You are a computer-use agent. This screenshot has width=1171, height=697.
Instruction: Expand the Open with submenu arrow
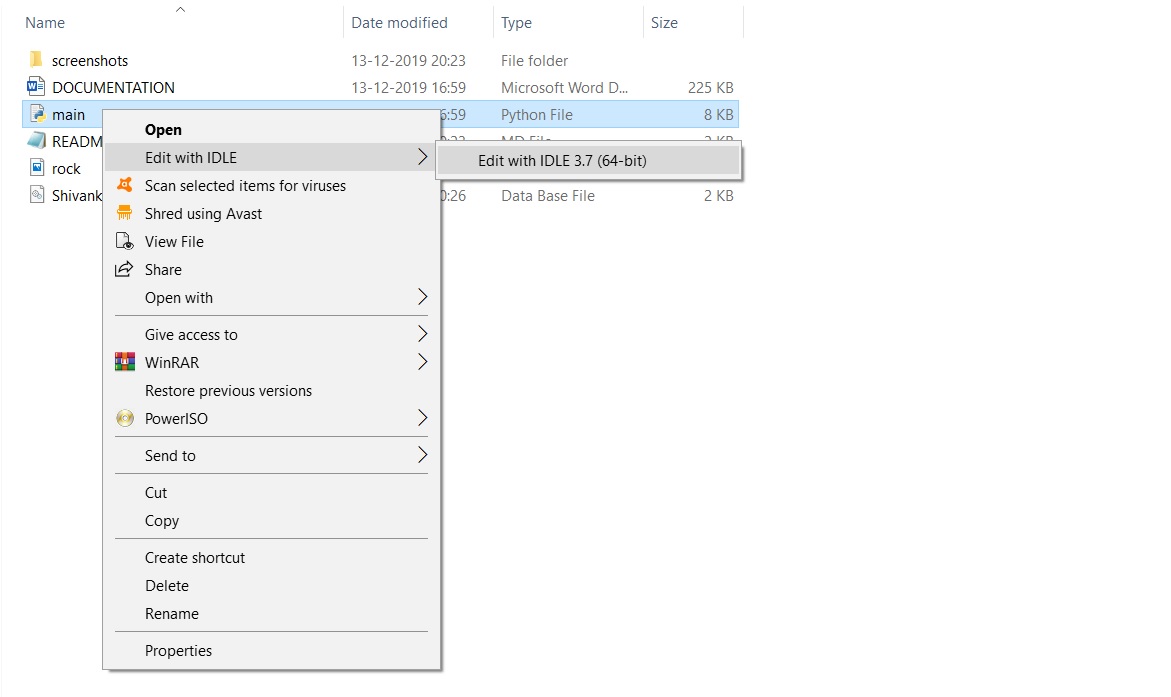[422, 297]
